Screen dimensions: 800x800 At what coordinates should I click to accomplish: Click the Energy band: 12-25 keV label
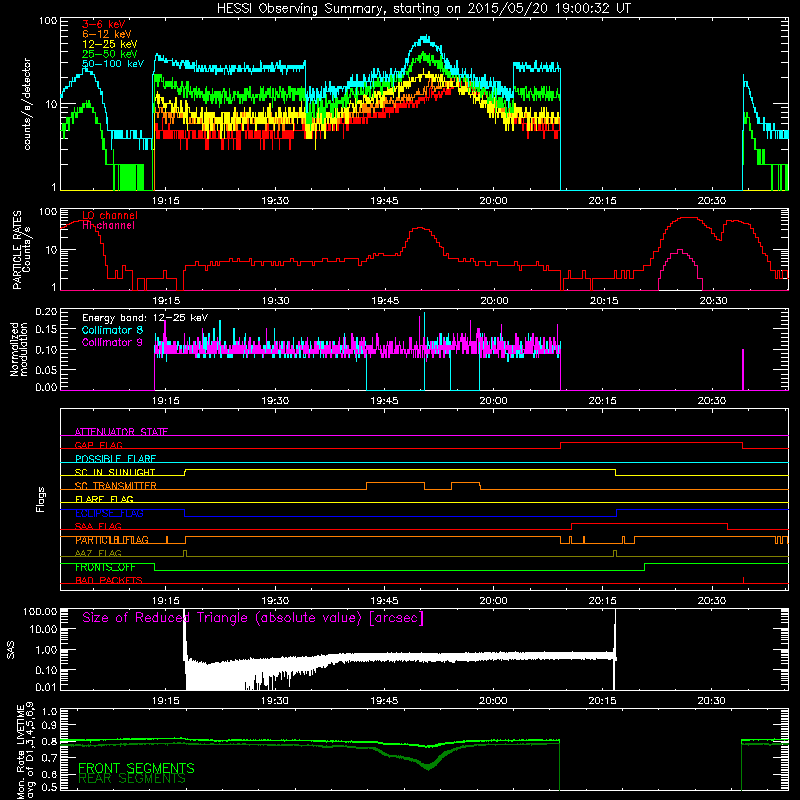[x=145, y=318]
